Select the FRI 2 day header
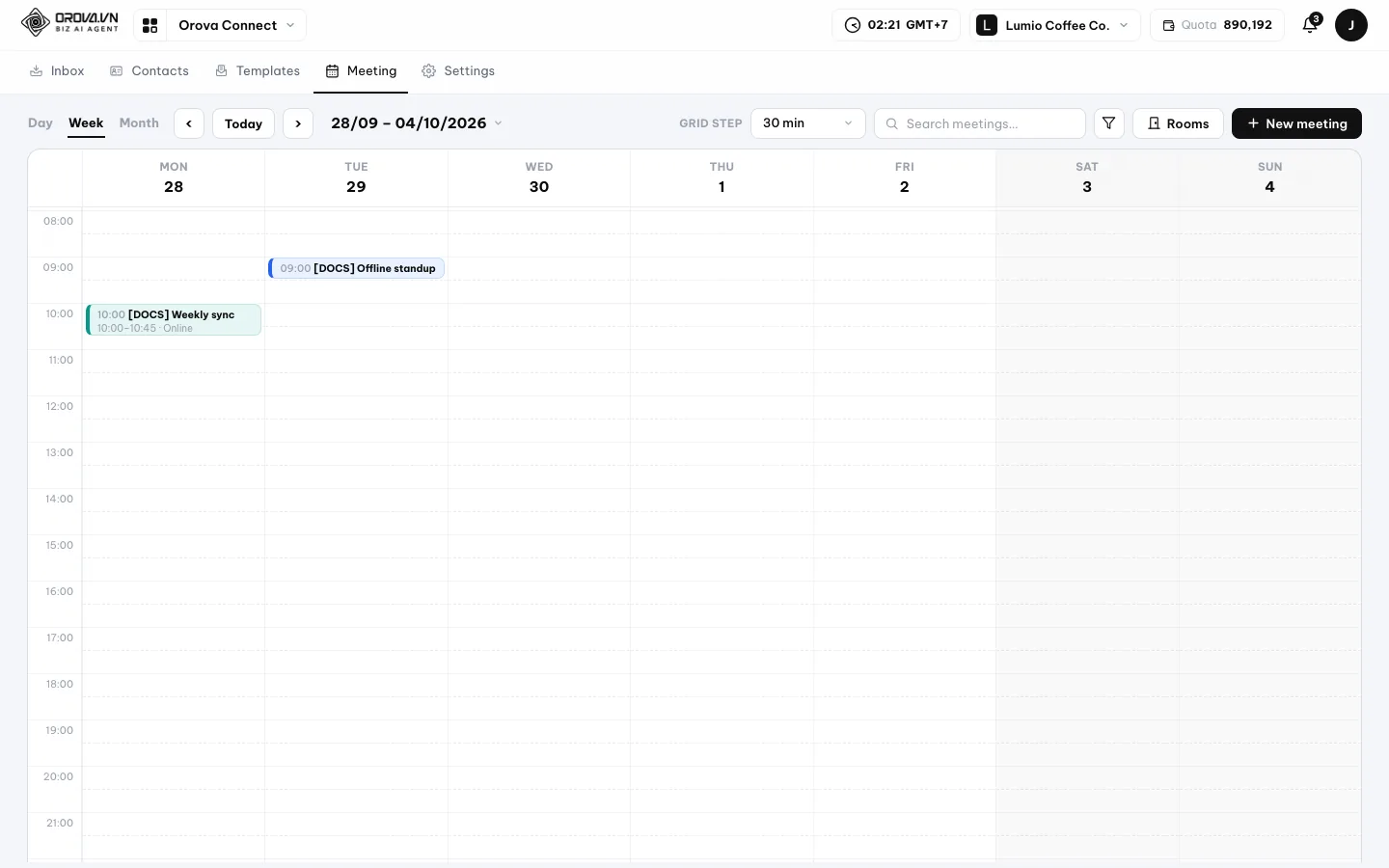1389x868 pixels. tap(905, 177)
